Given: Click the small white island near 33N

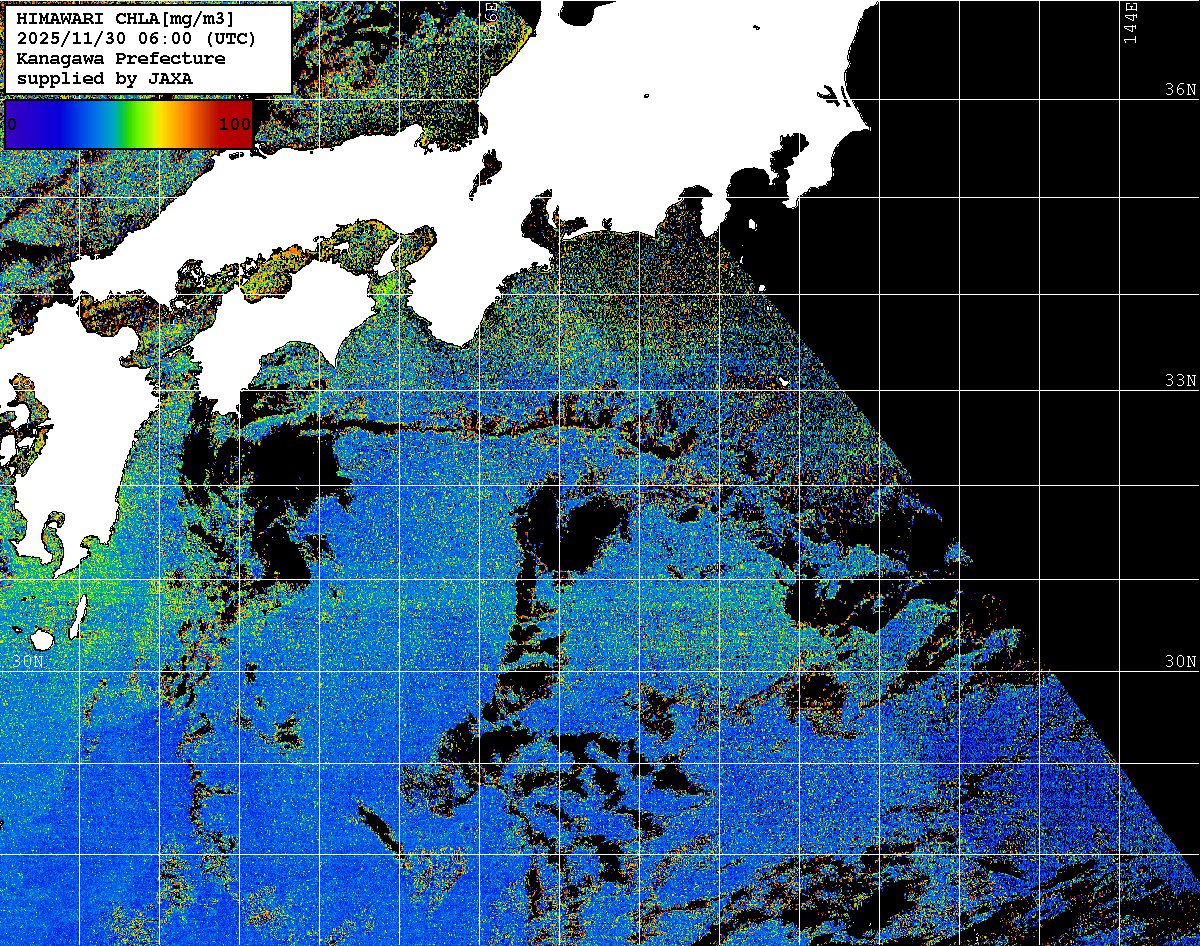Looking at the screenshot, I should point(785,381).
